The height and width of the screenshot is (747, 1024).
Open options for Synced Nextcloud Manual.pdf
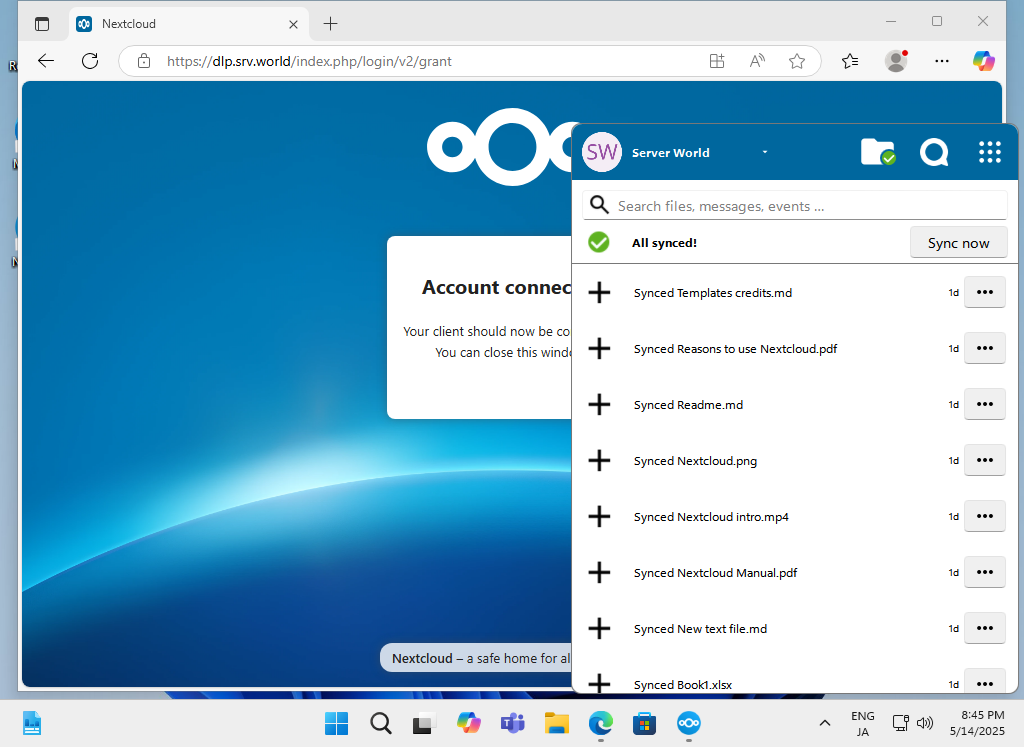click(x=984, y=573)
